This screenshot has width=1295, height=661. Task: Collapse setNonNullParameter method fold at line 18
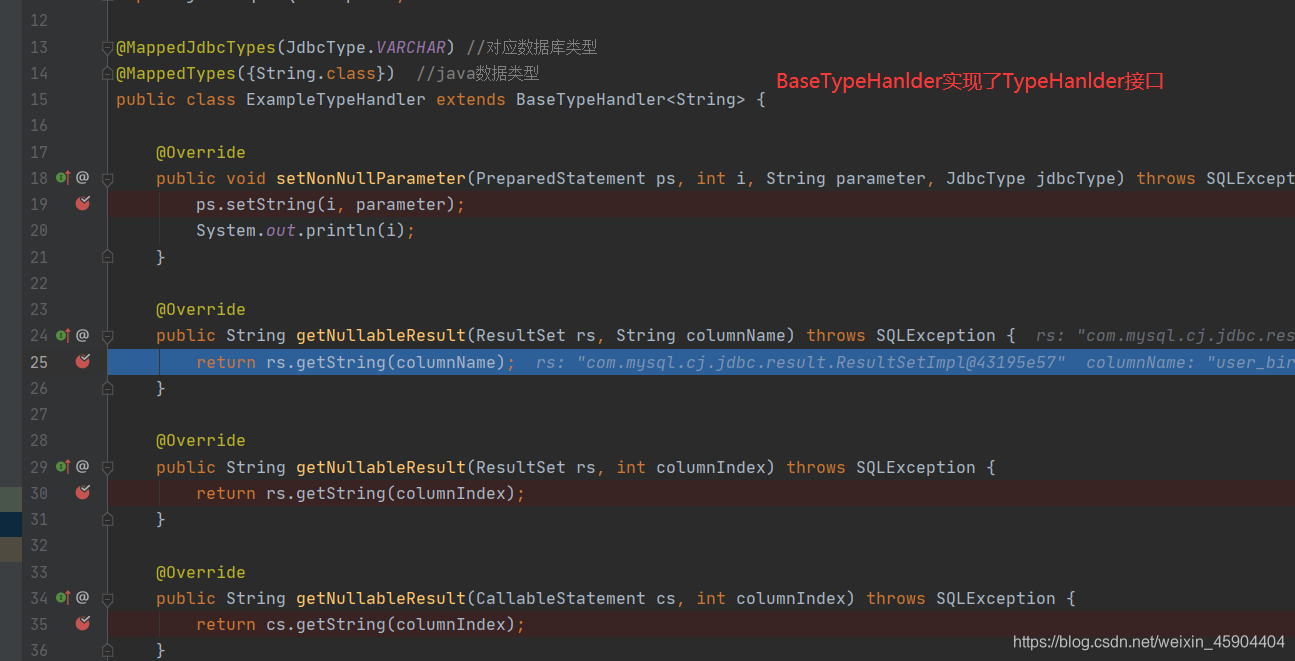pyautogui.click(x=107, y=178)
